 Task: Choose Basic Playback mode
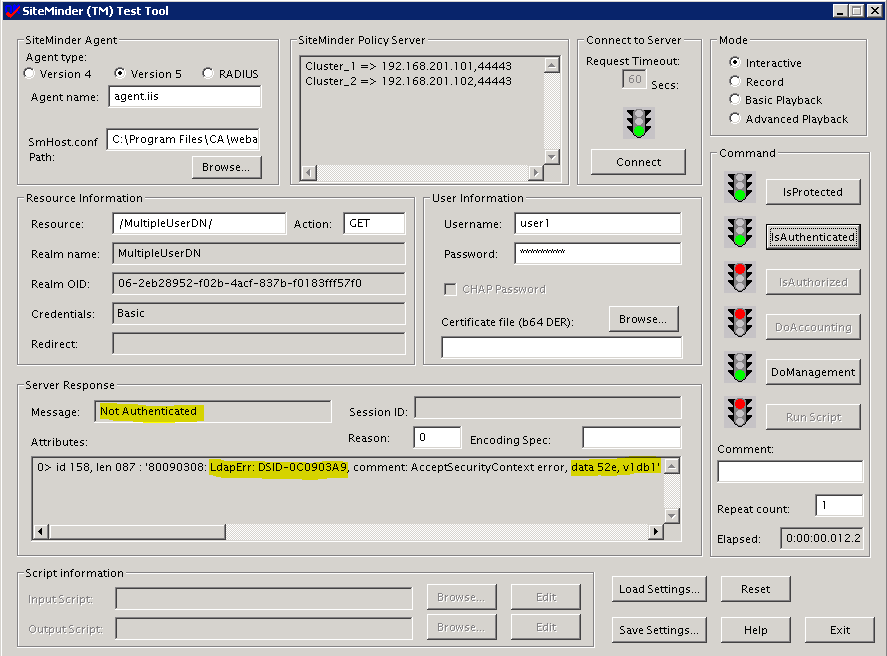[735, 100]
